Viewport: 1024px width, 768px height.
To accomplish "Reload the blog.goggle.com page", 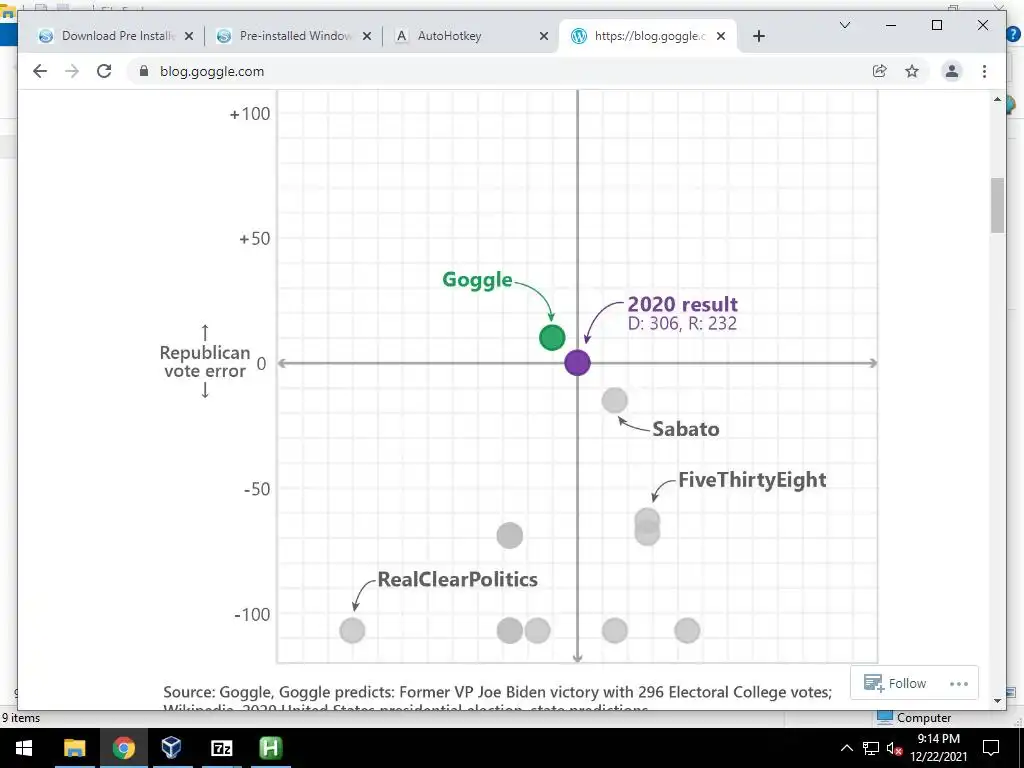I will click(x=104, y=71).
